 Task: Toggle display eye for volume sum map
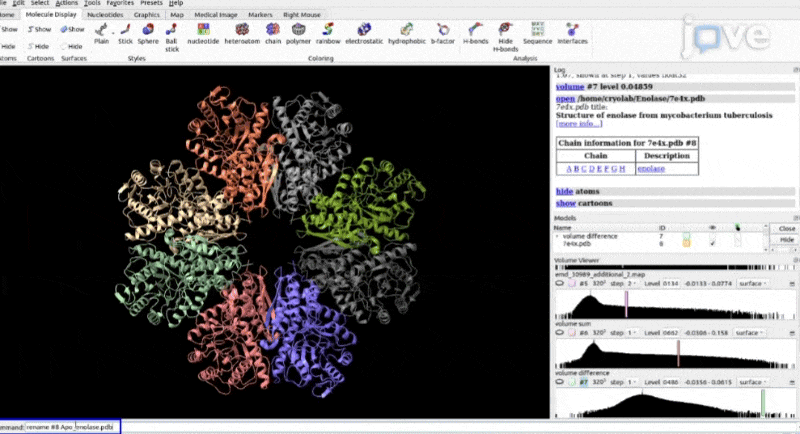click(x=559, y=331)
